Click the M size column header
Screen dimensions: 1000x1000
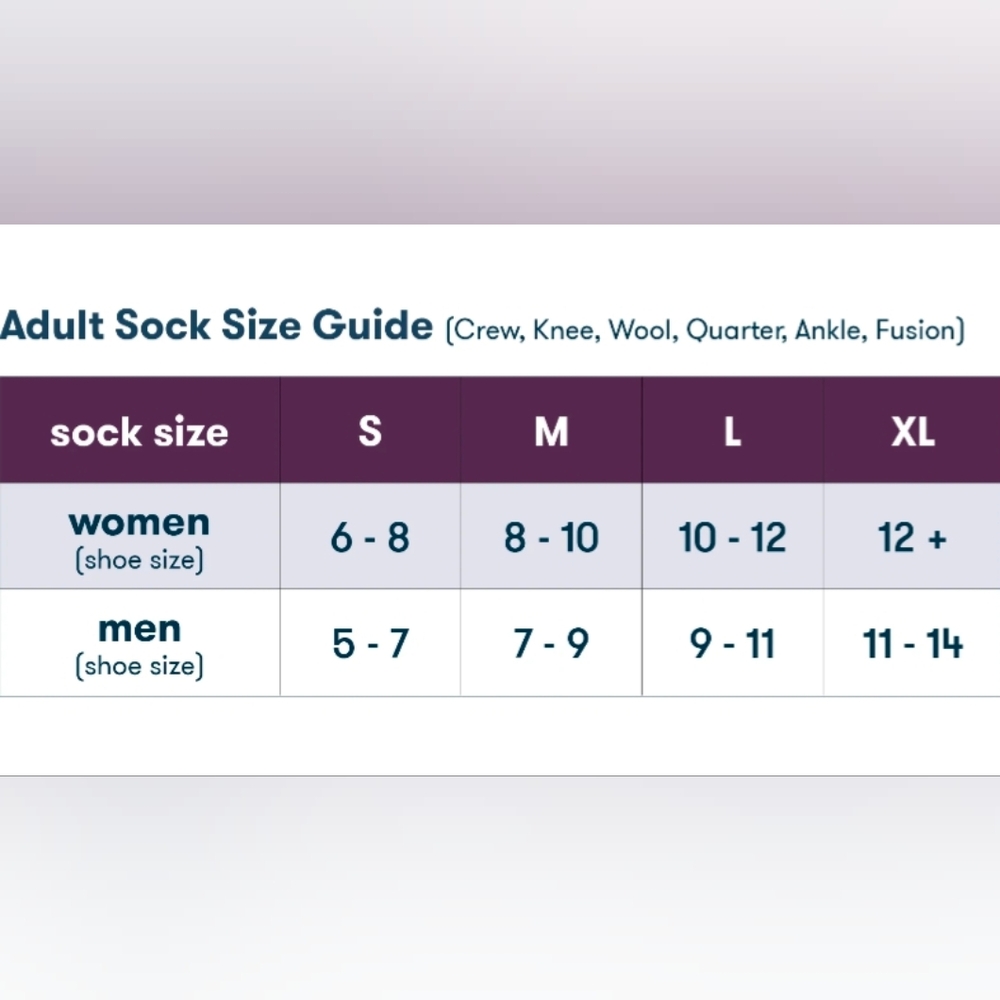coord(551,430)
